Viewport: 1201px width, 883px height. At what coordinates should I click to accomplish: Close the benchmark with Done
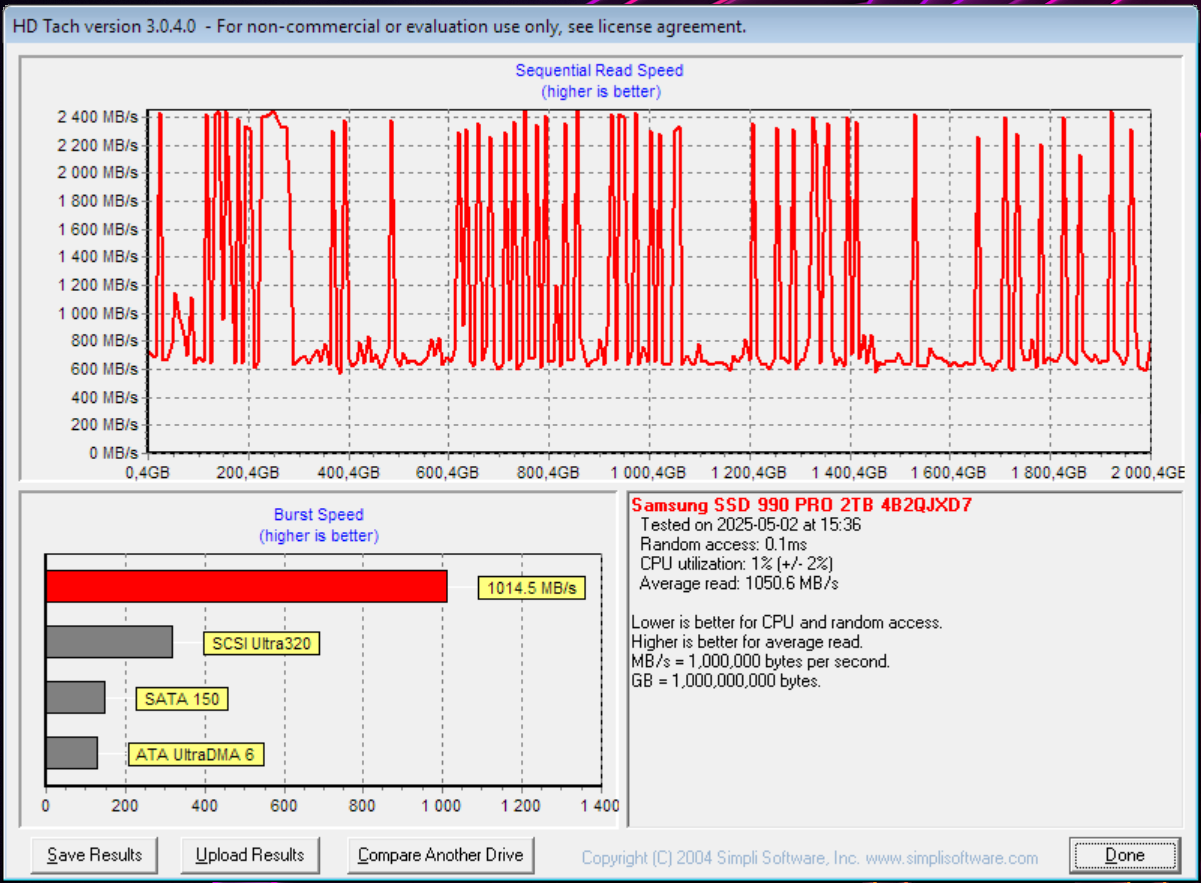coord(1124,855)
